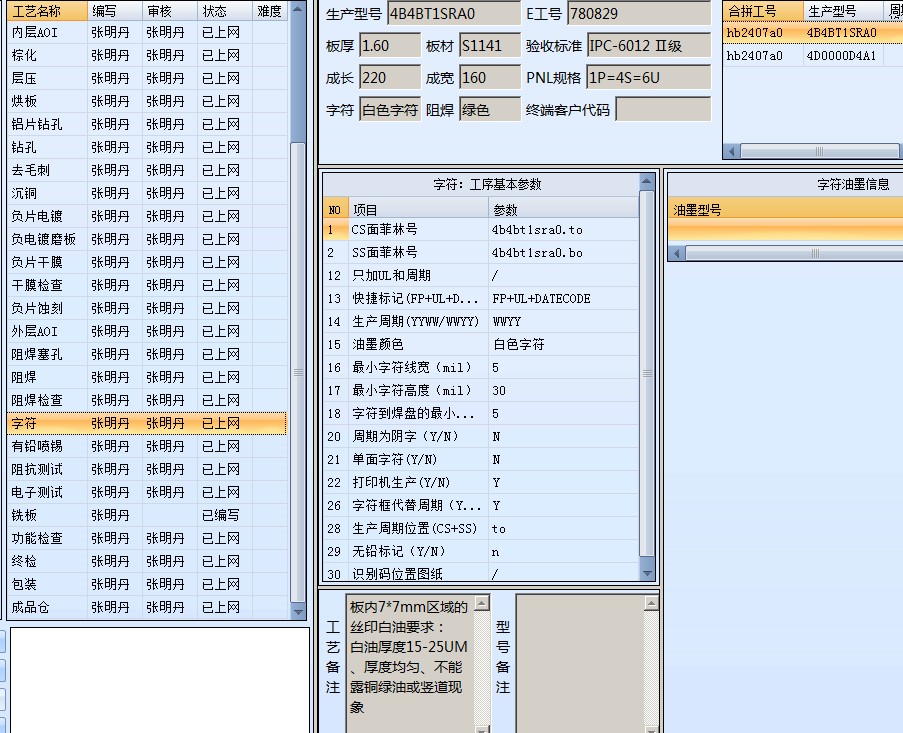The image size is (903, 733).
Task: Select the 阻焊塞孔 process row
Action: tap(147, 355)
